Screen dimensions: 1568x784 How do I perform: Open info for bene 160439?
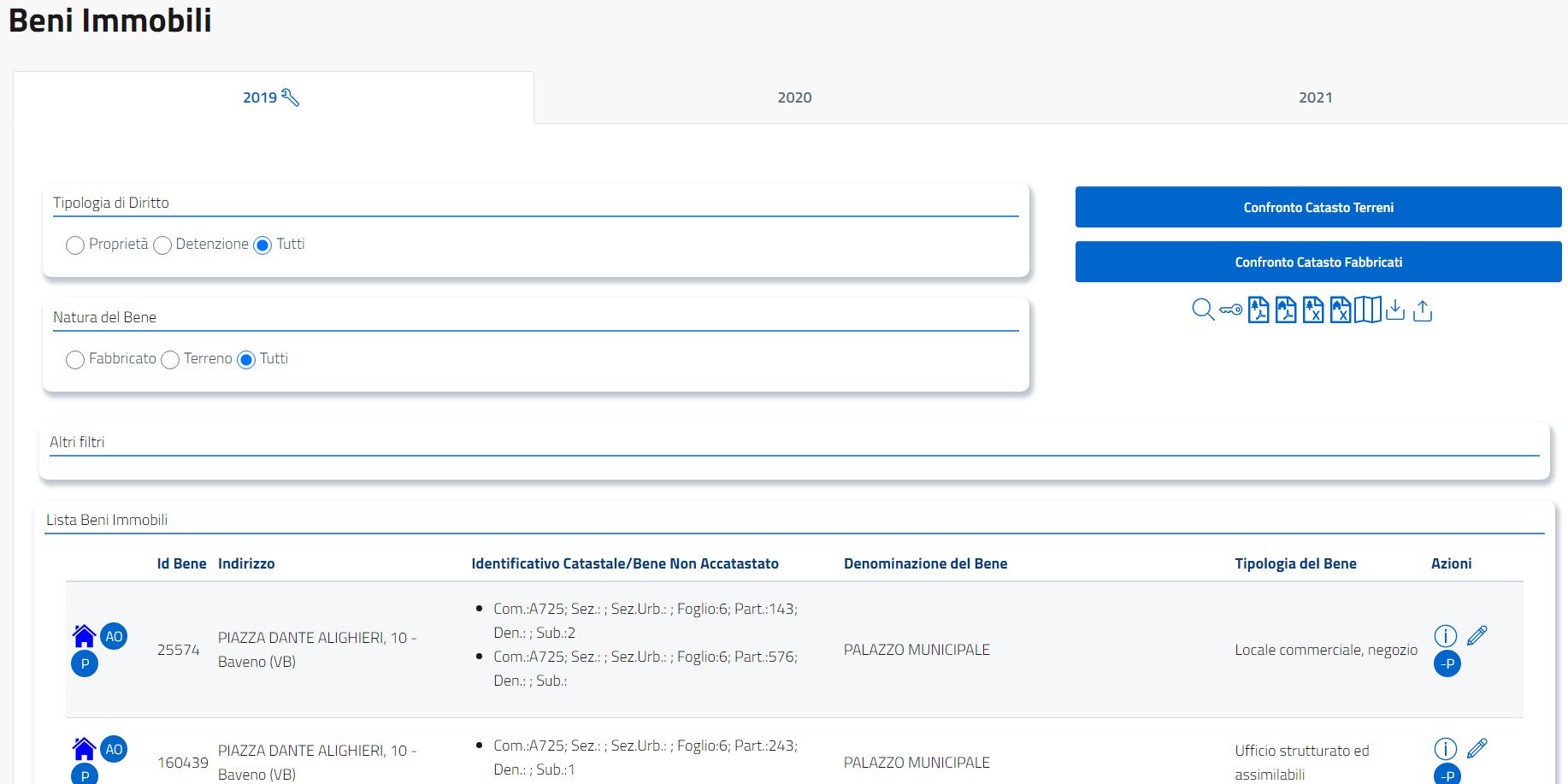click(1445, 749)
